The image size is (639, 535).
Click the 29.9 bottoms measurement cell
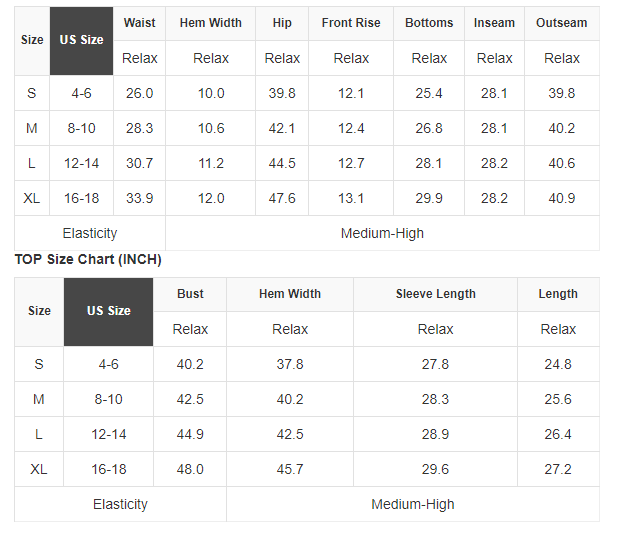pyautogui.click(x=429, y=198)
